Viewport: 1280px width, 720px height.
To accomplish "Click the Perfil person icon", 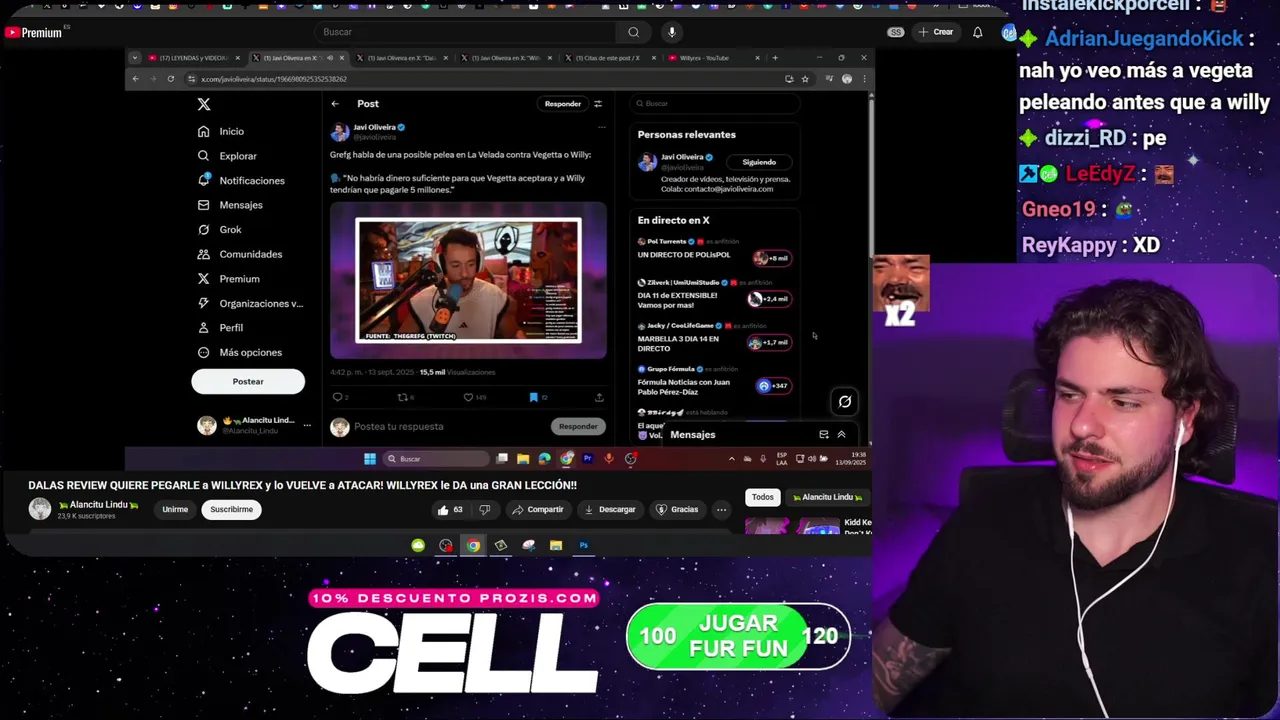I will tap(204, 328).
